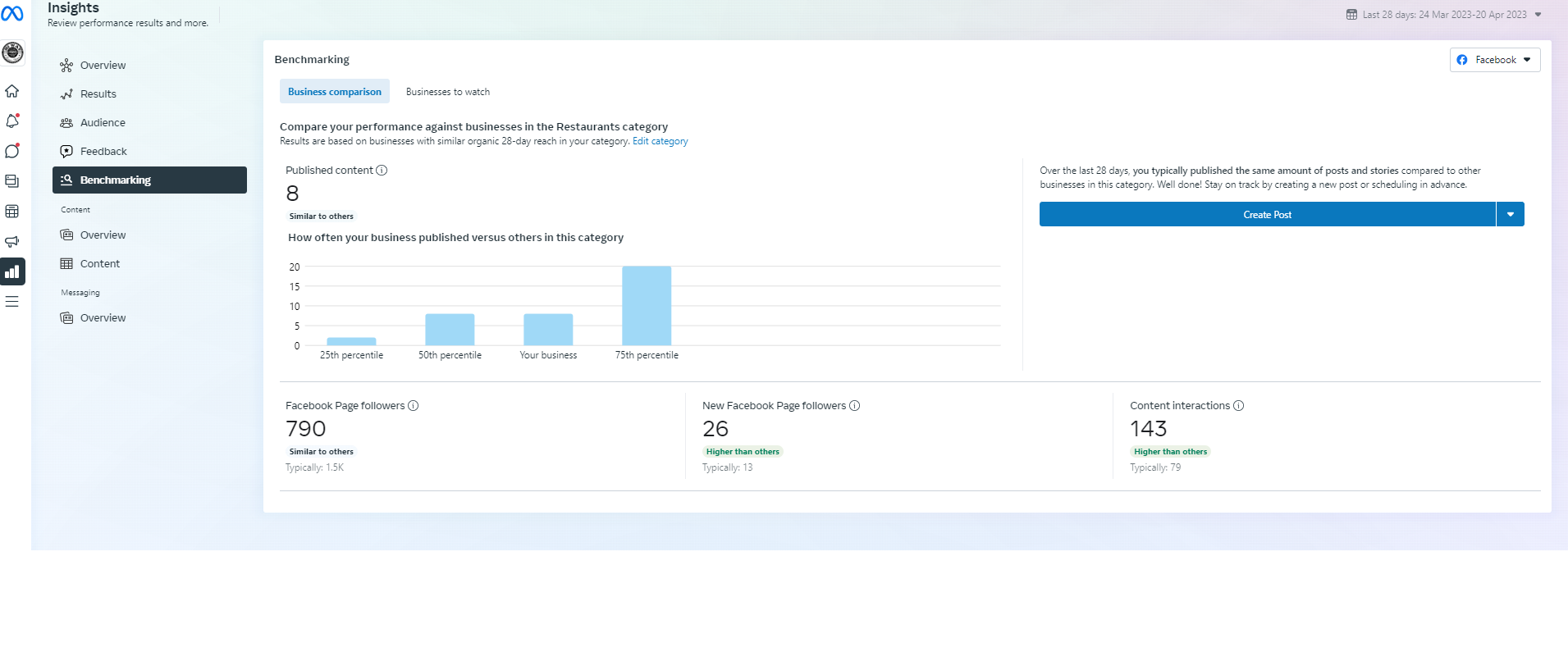
Task: Open the Last 28 days date range dropdown
Action: [1444, 15]
